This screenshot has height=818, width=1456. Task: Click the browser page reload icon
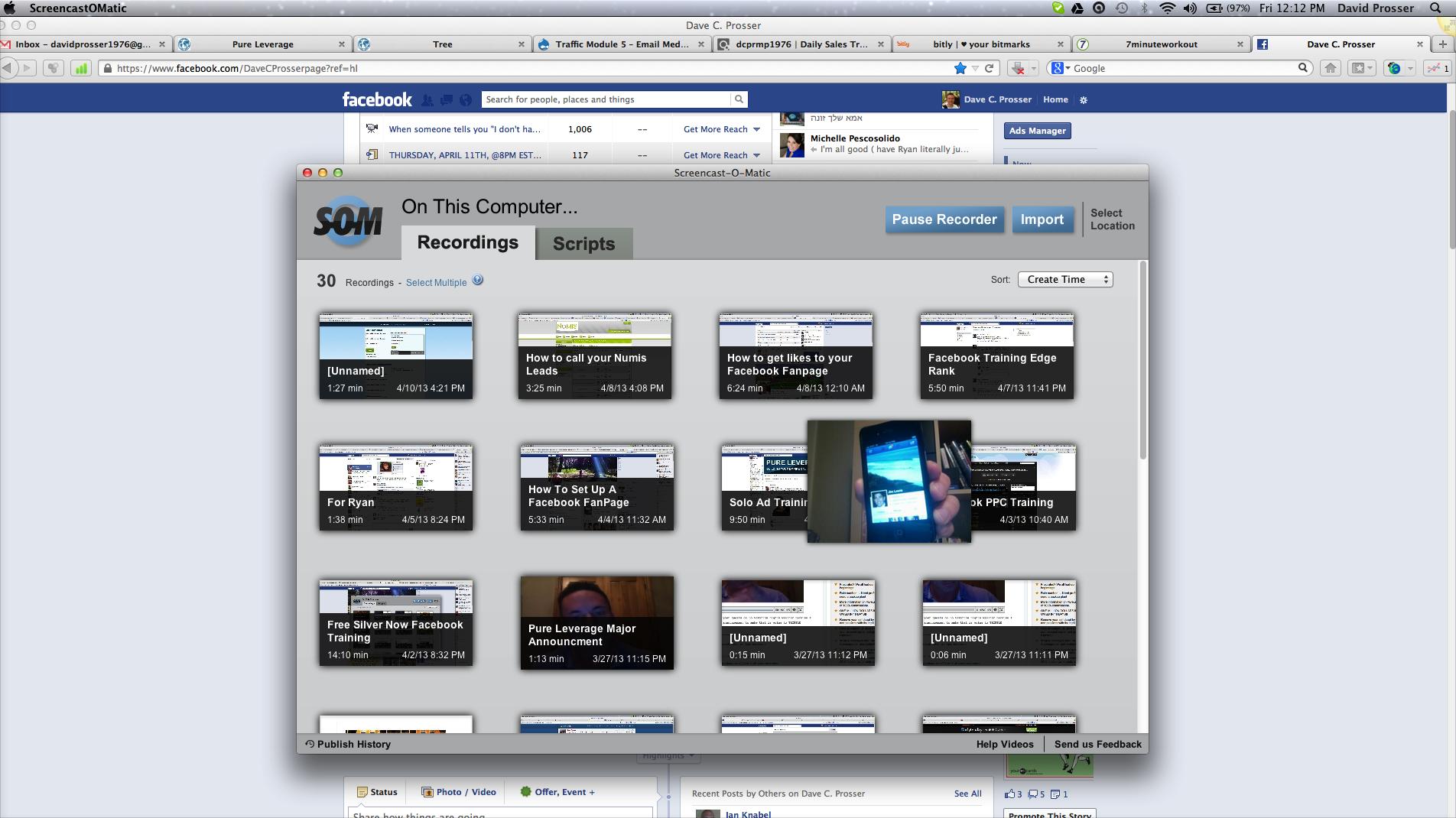pos(990,68)
